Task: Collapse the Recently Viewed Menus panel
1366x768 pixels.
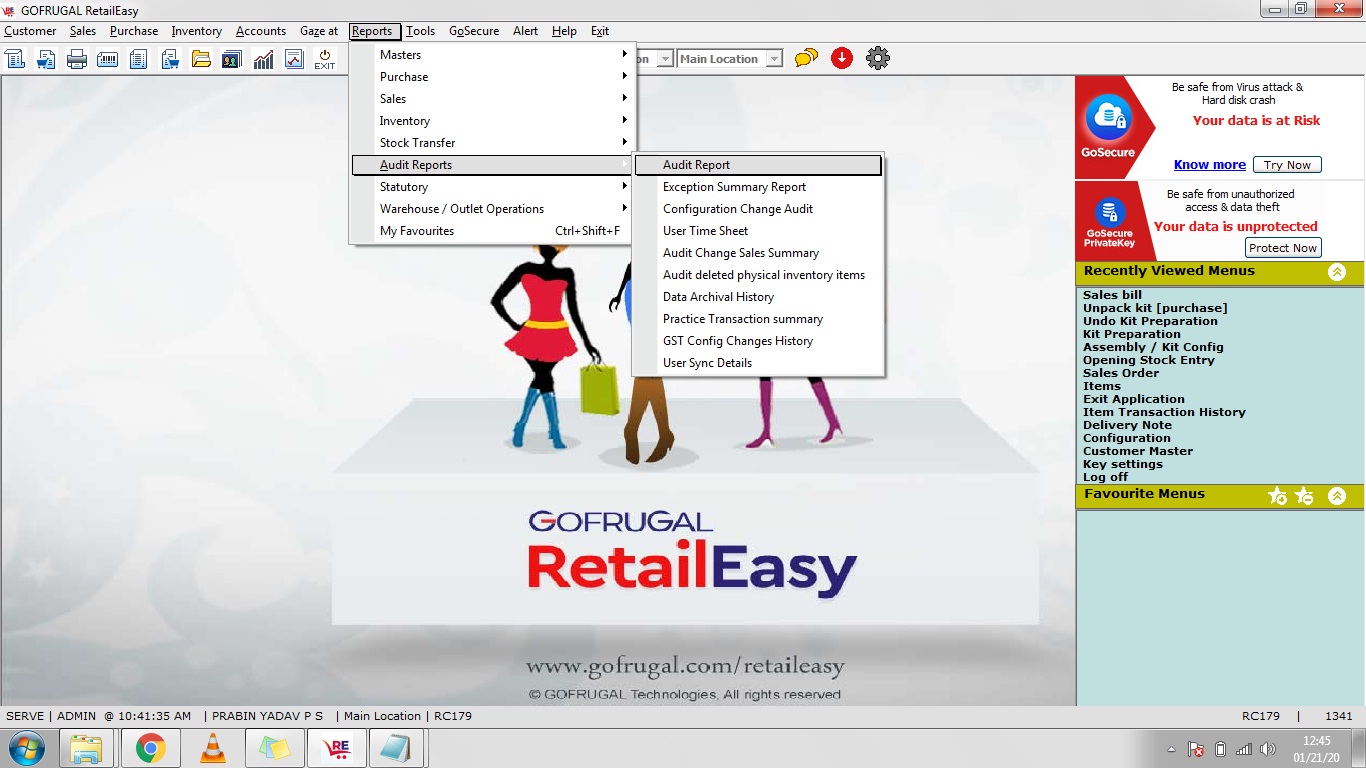Action: (x=1337, y=272)
